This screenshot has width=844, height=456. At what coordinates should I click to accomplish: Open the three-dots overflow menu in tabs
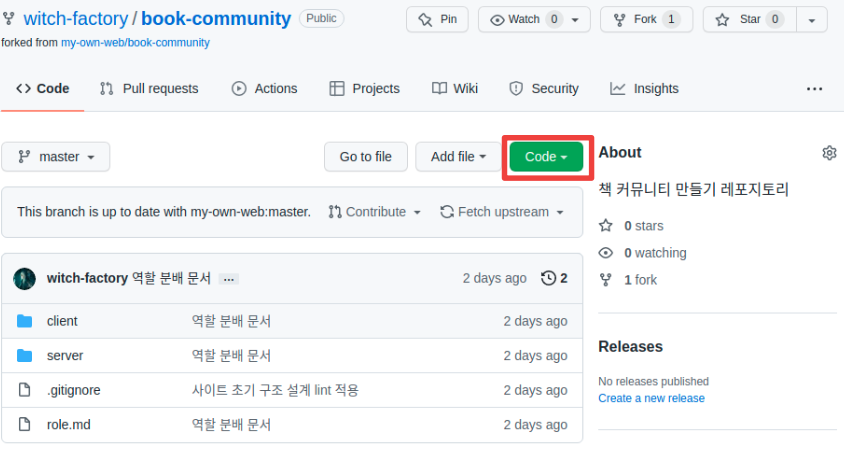[813, 88]
